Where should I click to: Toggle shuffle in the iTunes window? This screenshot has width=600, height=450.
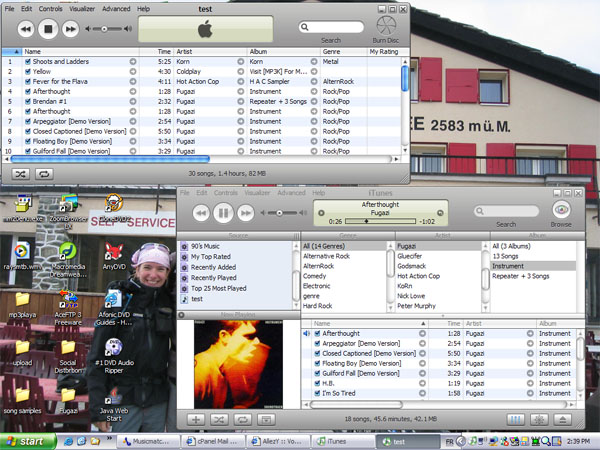tap(219, 420)
